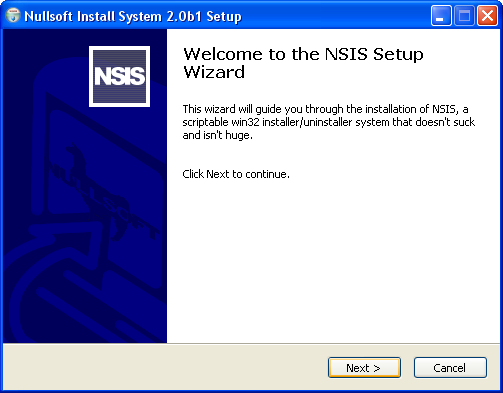
Task: Click the Welcome to the NSIS Setup Wizard heading
Action: (303, 63)
